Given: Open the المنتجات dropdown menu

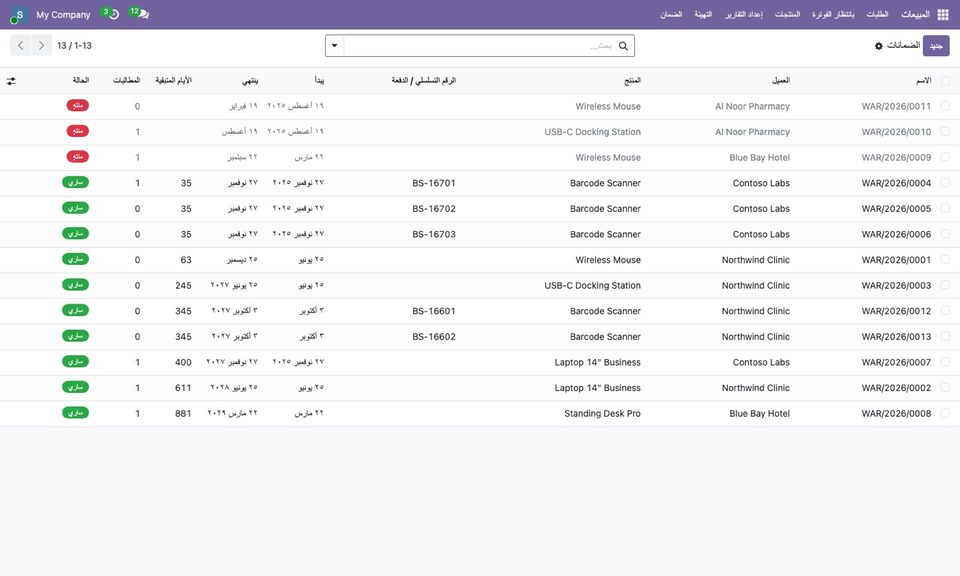Looking at the screenshot, I should pos(787,15).
